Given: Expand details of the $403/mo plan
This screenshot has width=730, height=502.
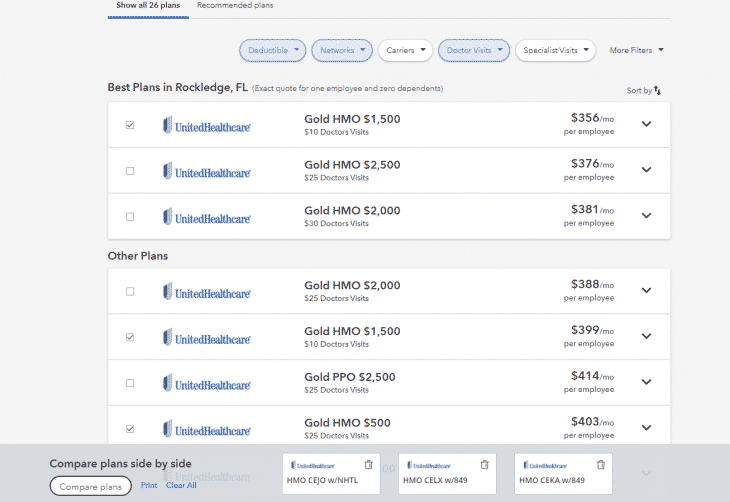Looking at the screenshot, I should click(646, 427).
